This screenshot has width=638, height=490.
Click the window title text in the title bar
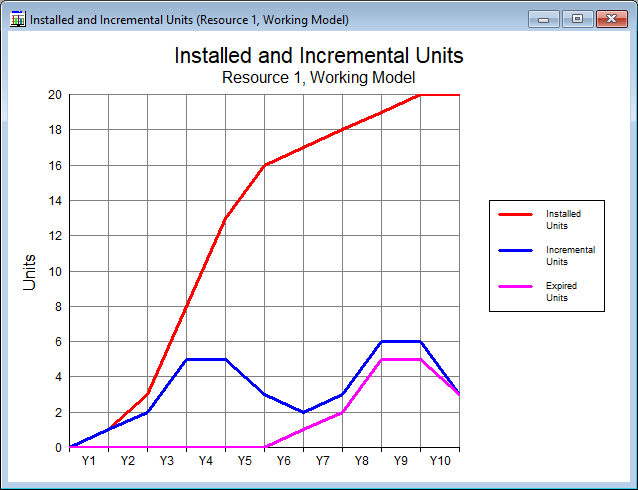(189, 20)
